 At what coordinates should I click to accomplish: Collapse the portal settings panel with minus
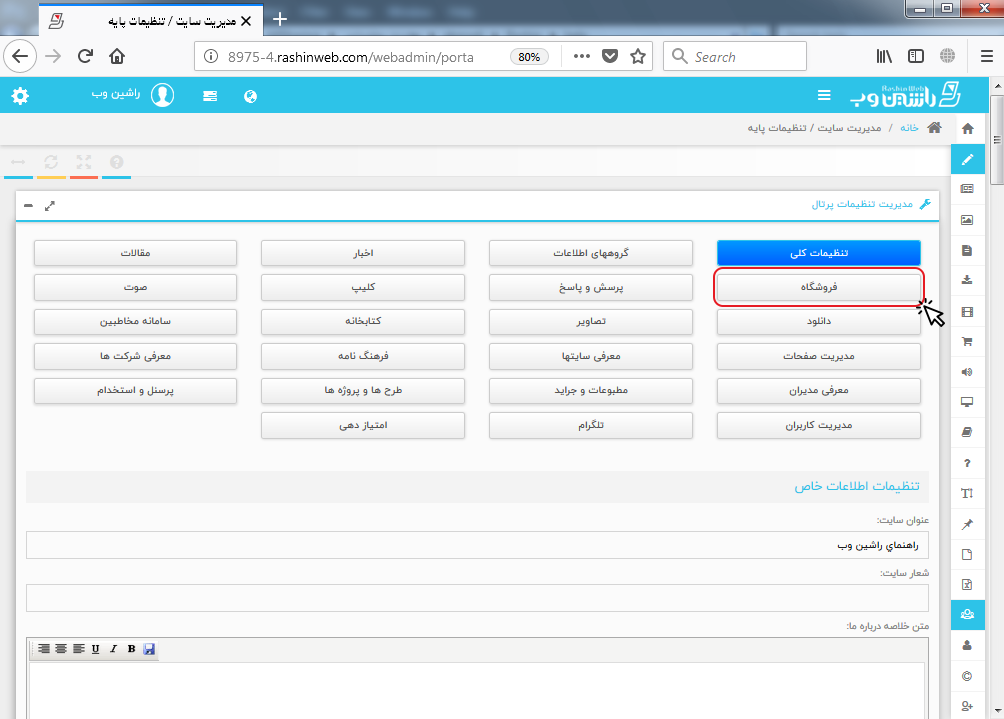28,205
